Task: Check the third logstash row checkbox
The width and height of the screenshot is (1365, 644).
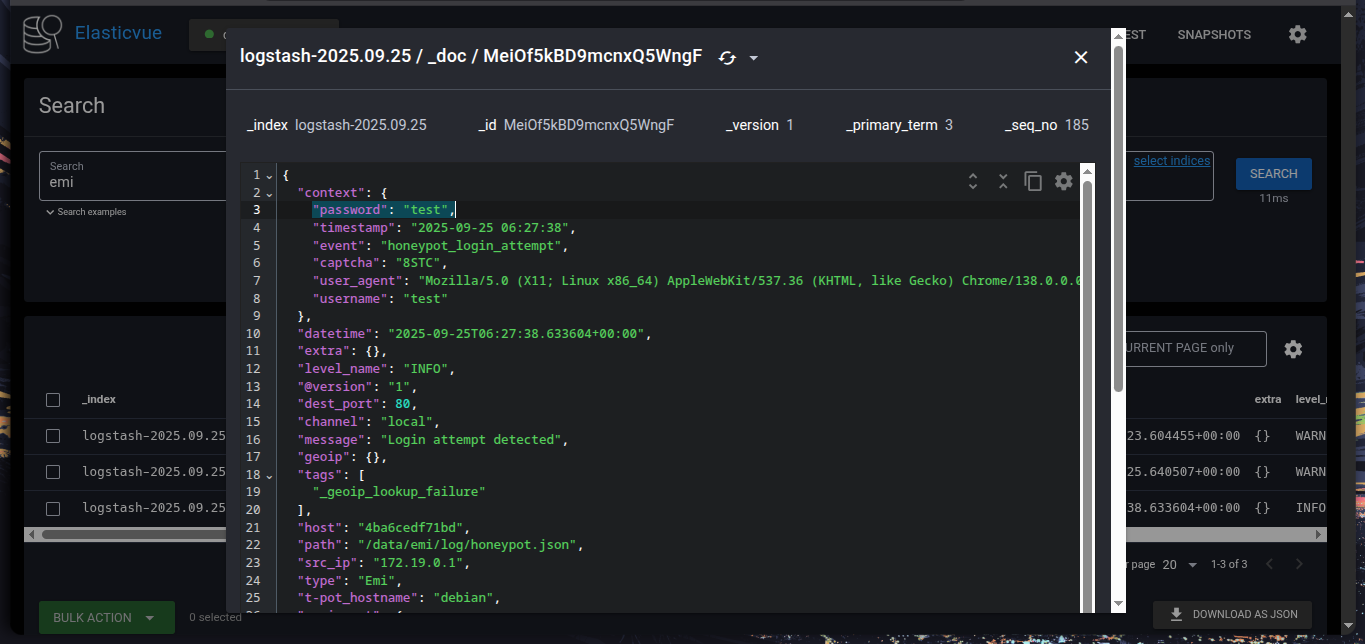Action: pyautogui.click(x=53, y=508)
